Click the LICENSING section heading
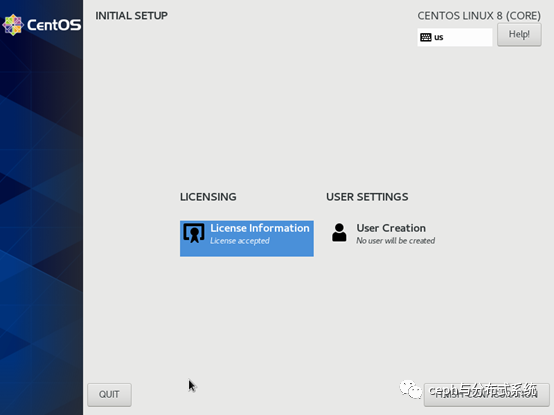The width and height of the screenshot is (554, 415). pos(208,197)
